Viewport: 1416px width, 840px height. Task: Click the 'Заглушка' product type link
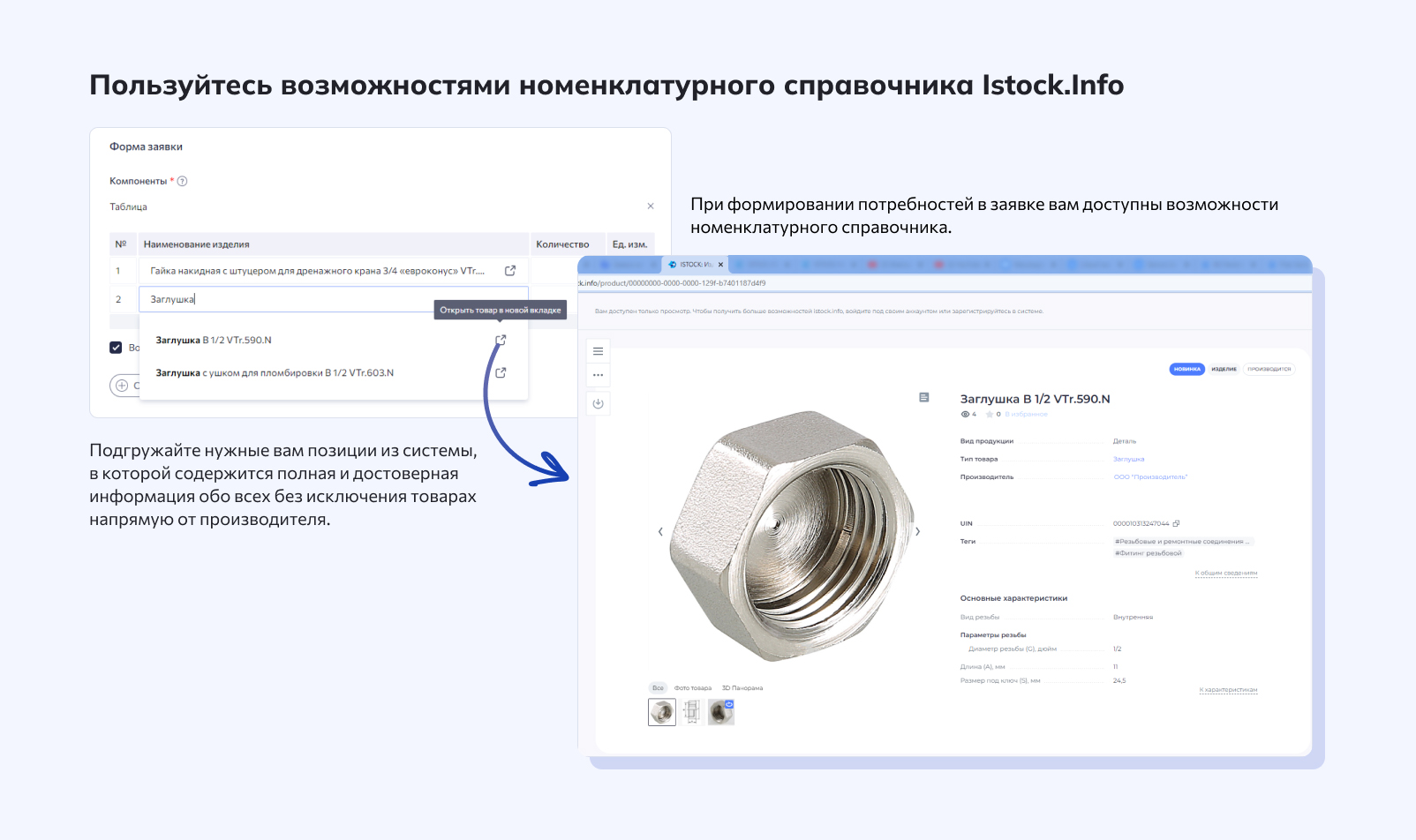click(1127, 458)
